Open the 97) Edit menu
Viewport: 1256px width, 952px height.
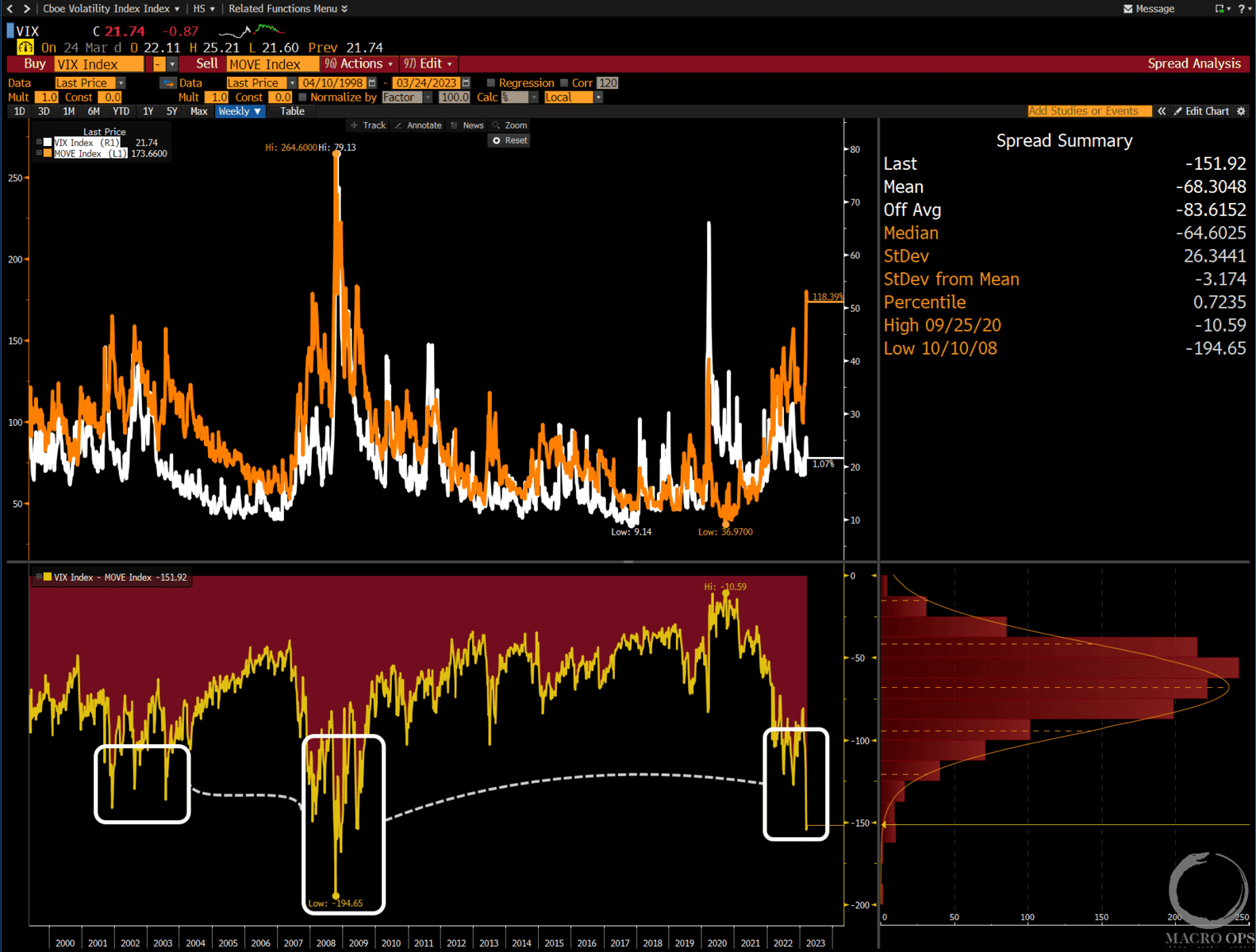click(x=428, y=63)
